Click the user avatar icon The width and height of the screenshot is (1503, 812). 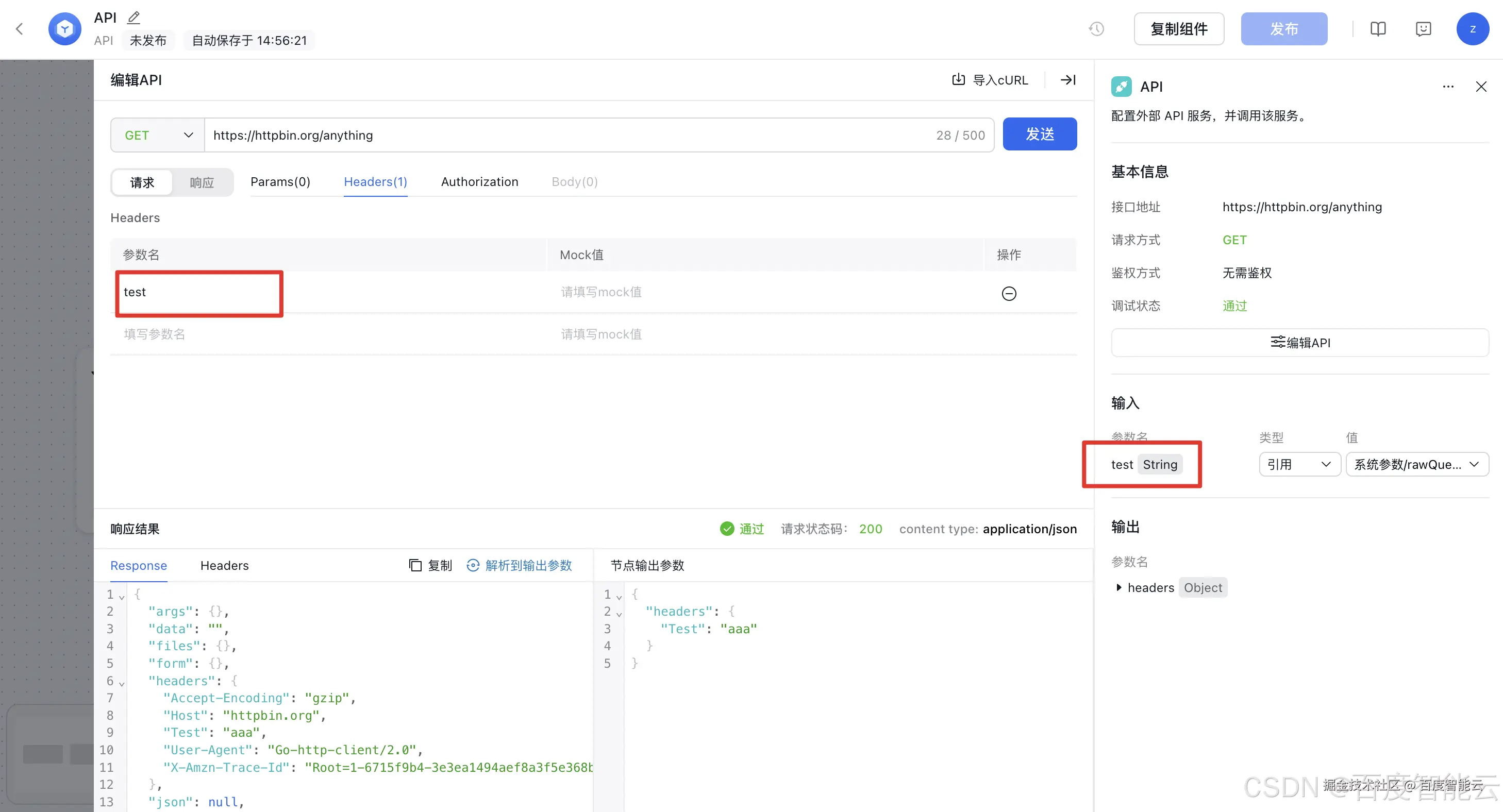(x=1472, y=28)
